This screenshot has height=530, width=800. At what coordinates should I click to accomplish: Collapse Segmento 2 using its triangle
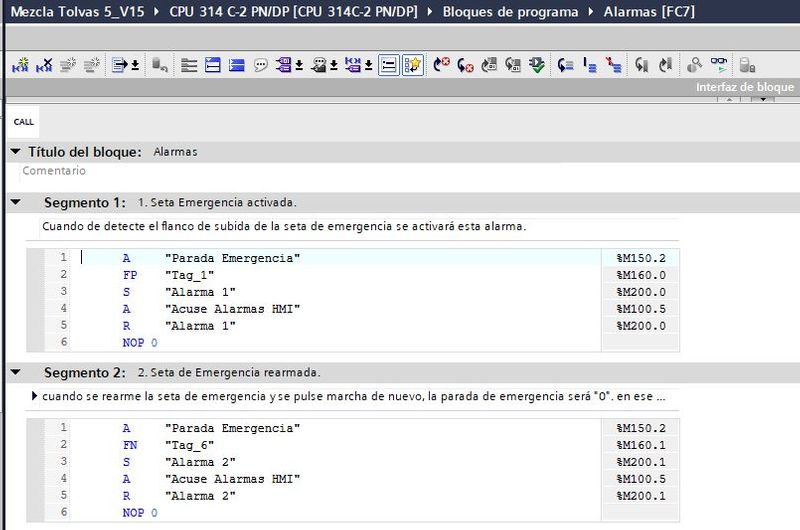click(x=14, y=373)
